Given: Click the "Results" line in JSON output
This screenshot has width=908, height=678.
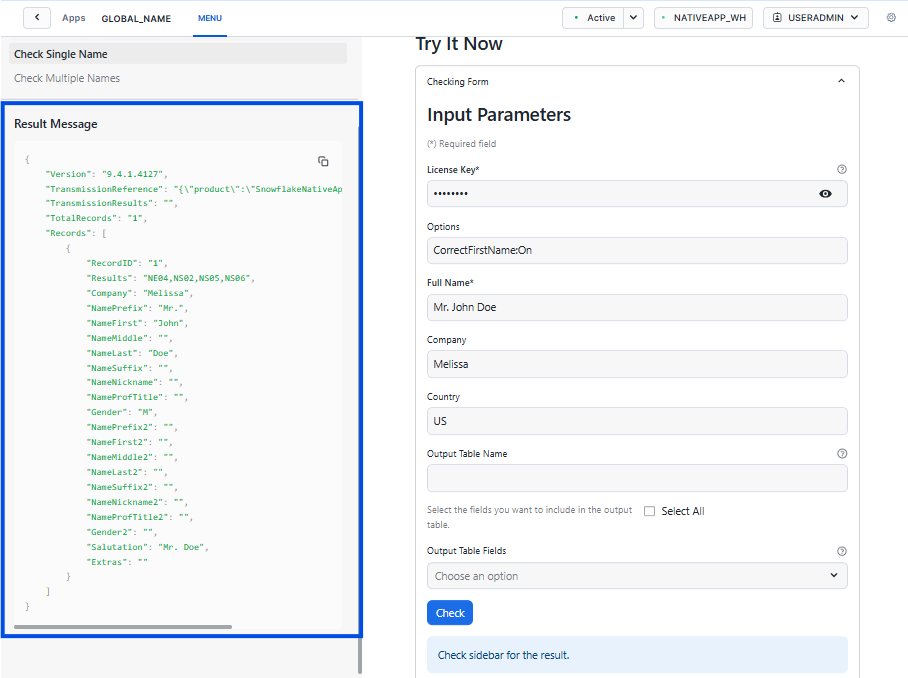Looking at the screenshot, I should (171, 278).
